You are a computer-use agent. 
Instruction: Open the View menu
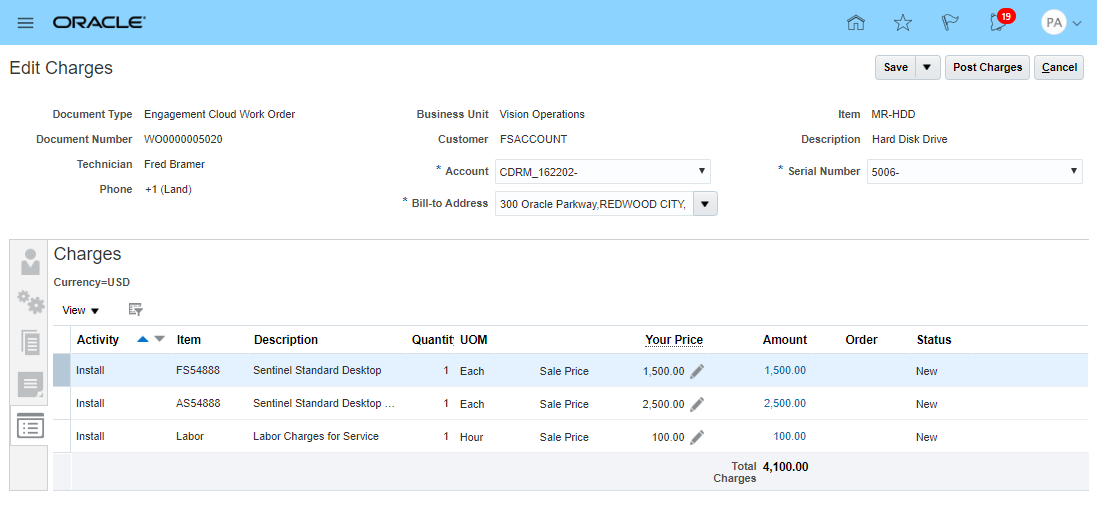(x=80, y=311)
